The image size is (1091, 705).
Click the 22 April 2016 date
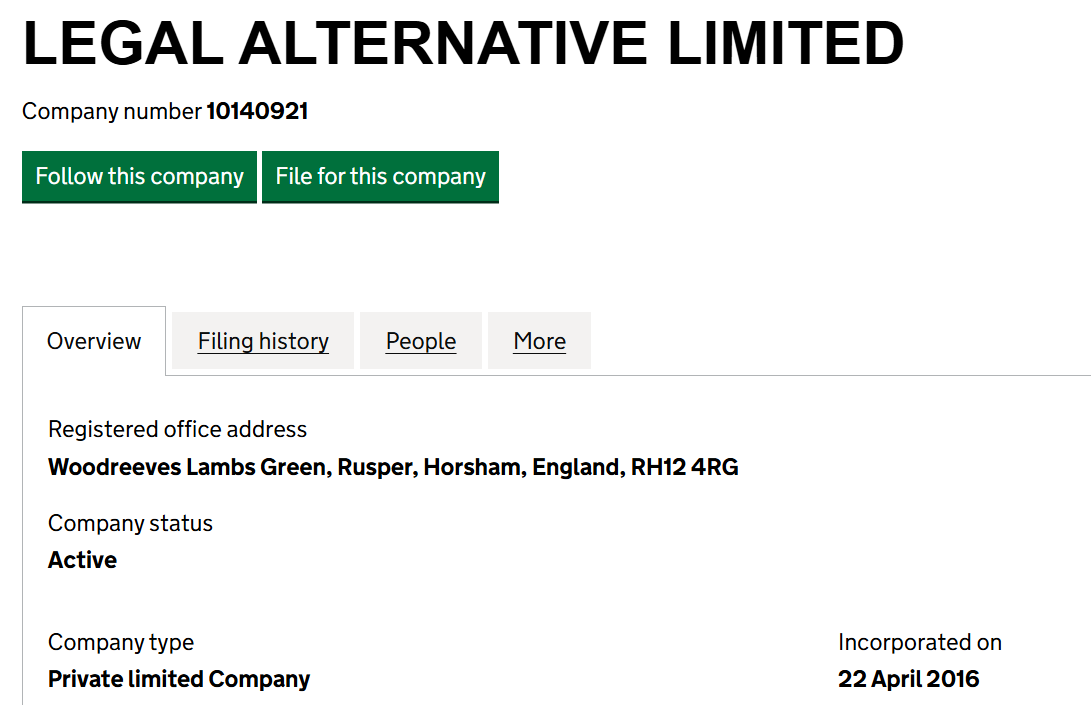908,679
